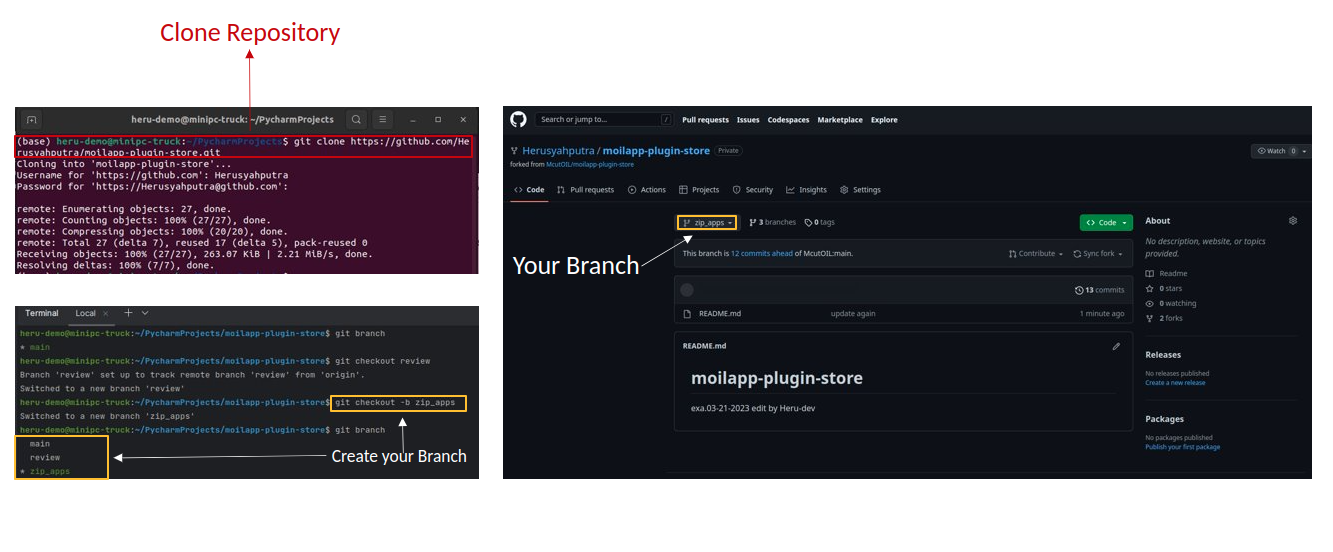
Task: View the '0 tags' link
Action: pos(820,223)
